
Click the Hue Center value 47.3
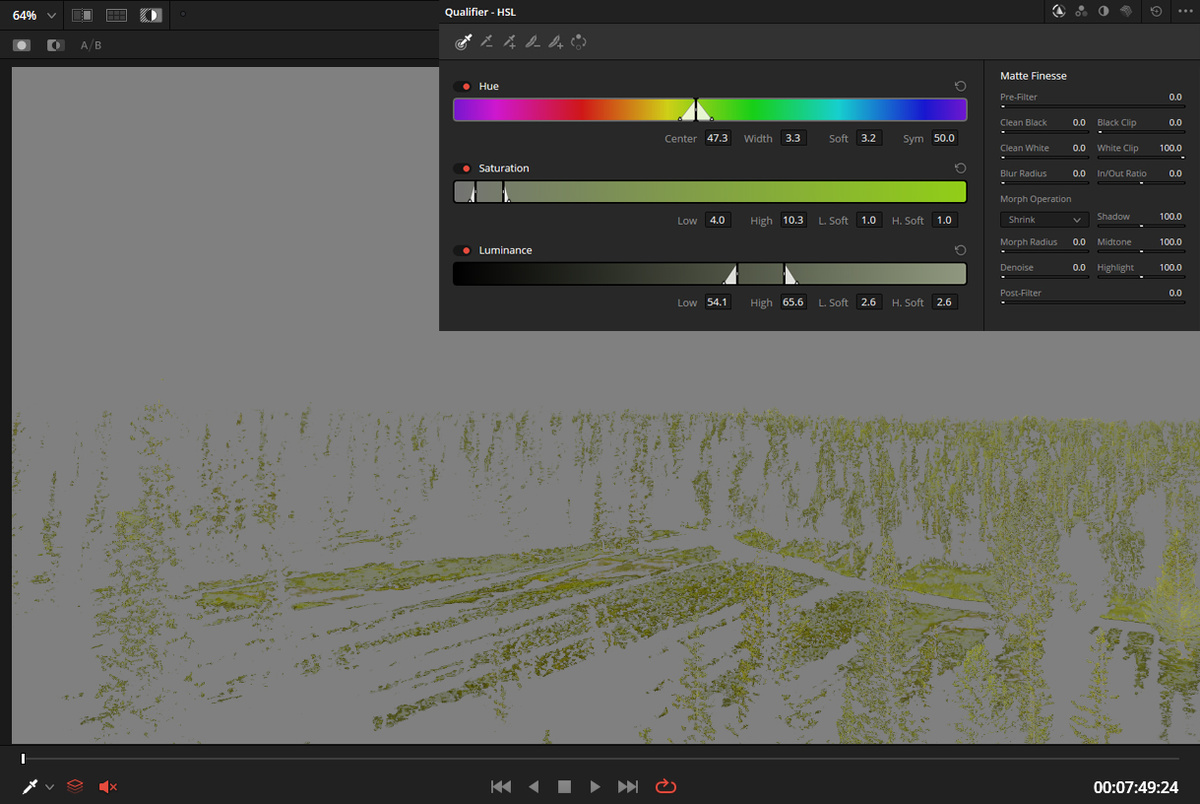click(717, 138)
